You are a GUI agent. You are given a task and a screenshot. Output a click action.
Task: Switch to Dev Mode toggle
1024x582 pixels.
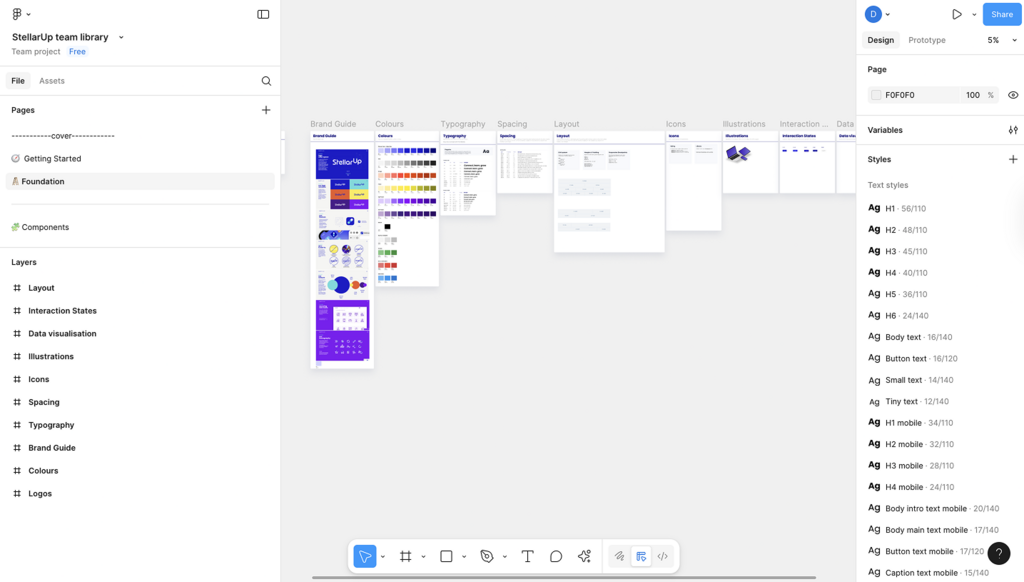(x=662, y=556)
